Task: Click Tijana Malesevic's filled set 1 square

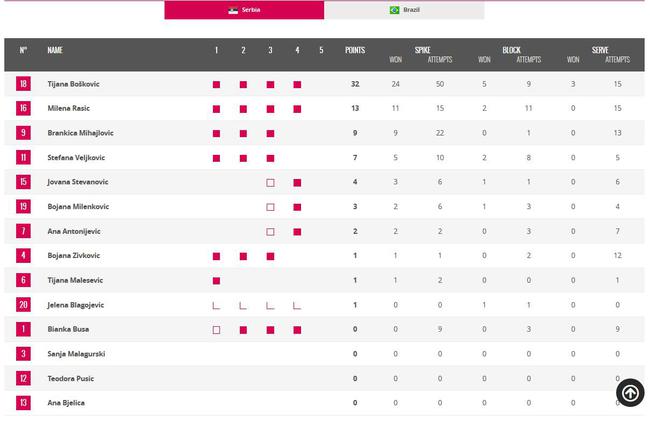Action: click(x=216, y=281)
